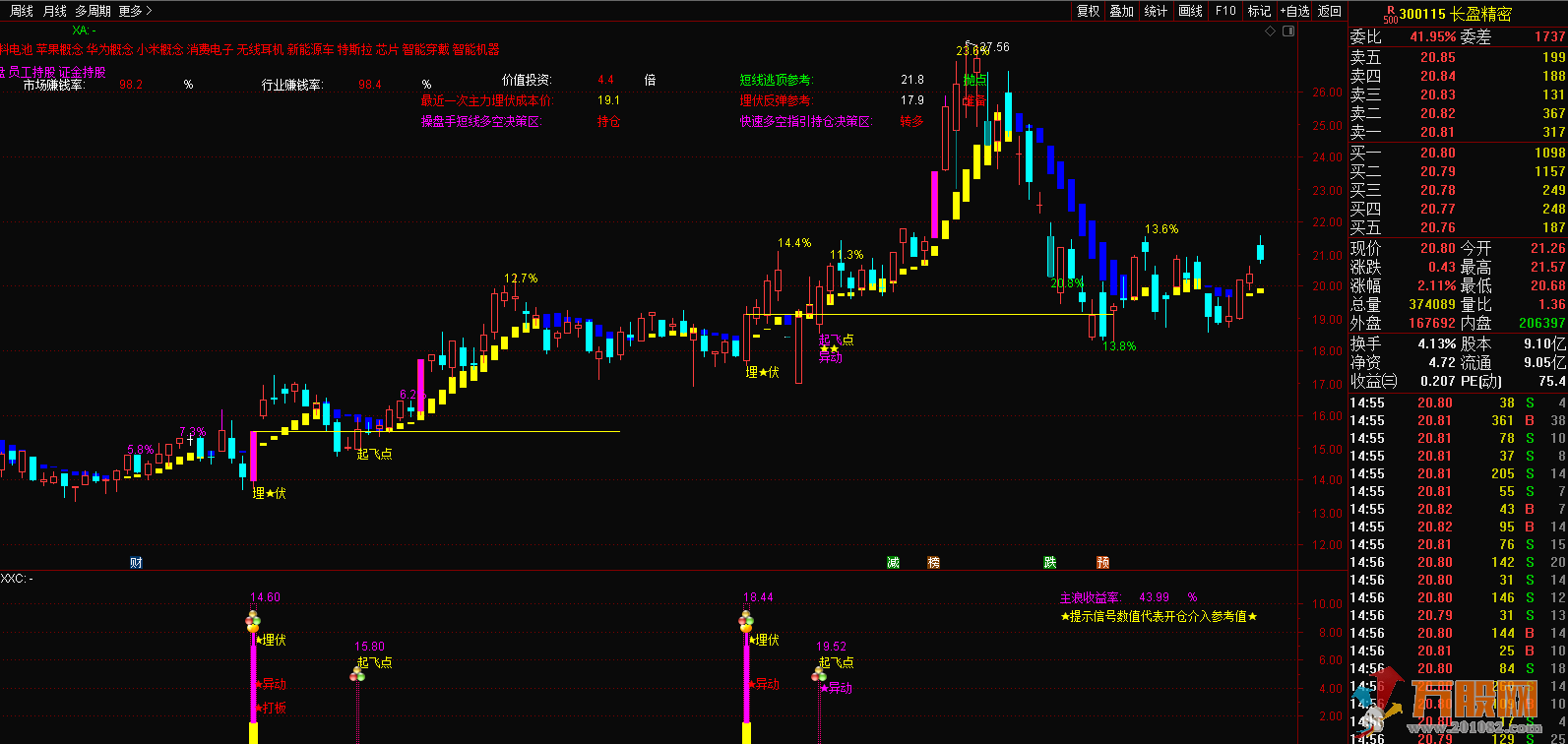
Task: Click 叠加 overlay button
Action: (1122, 11)
